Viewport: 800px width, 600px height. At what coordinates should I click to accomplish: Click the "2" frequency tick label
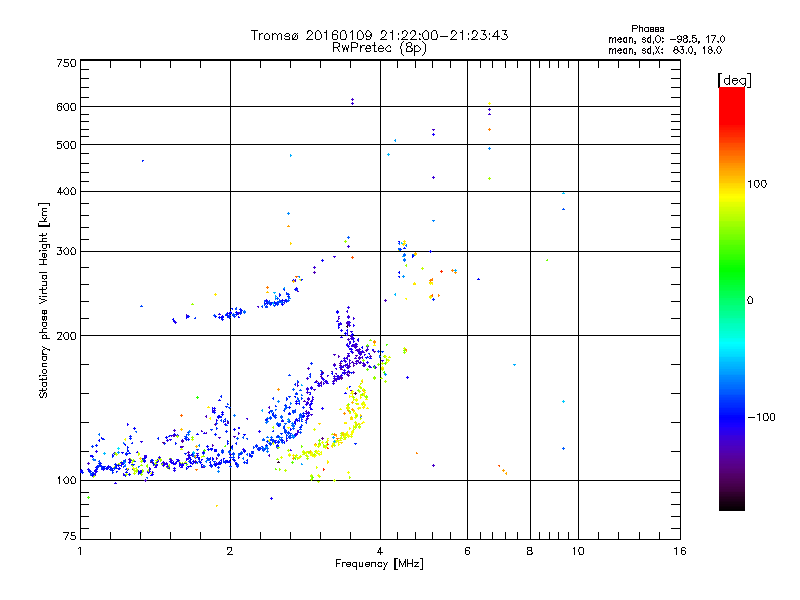230,551
